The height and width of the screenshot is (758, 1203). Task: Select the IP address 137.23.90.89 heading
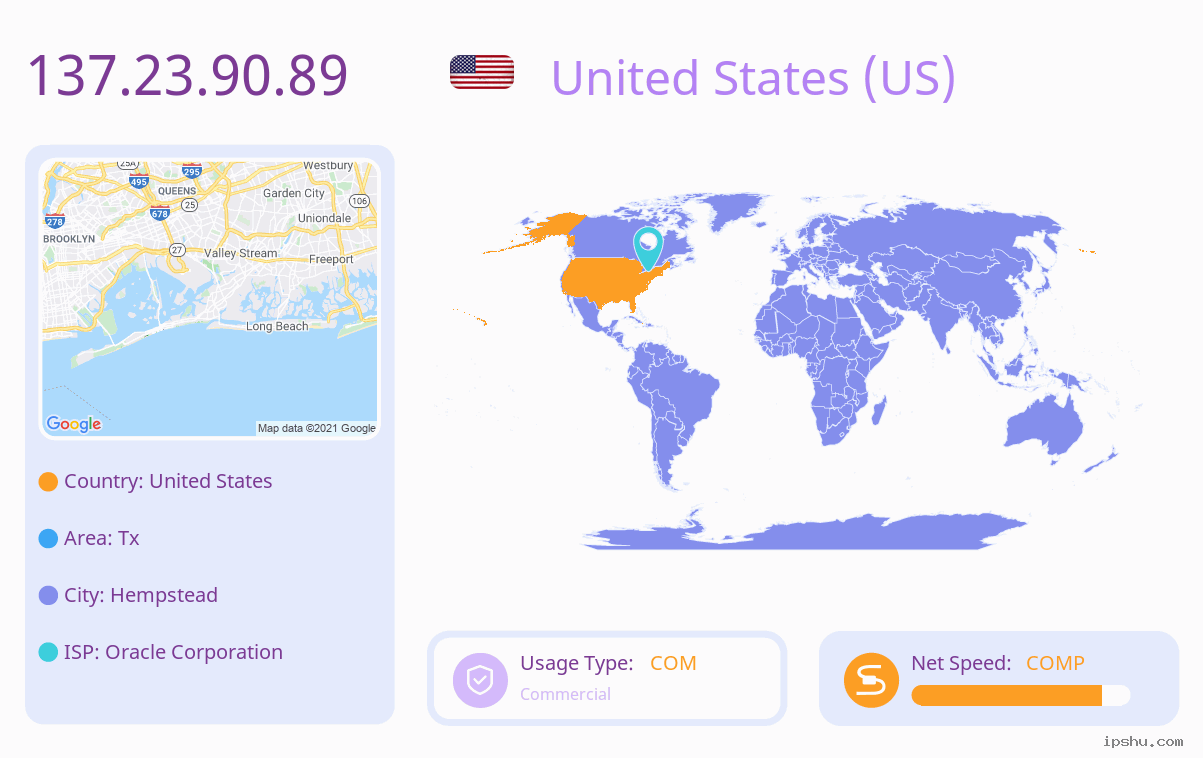(x=187, y=76)
